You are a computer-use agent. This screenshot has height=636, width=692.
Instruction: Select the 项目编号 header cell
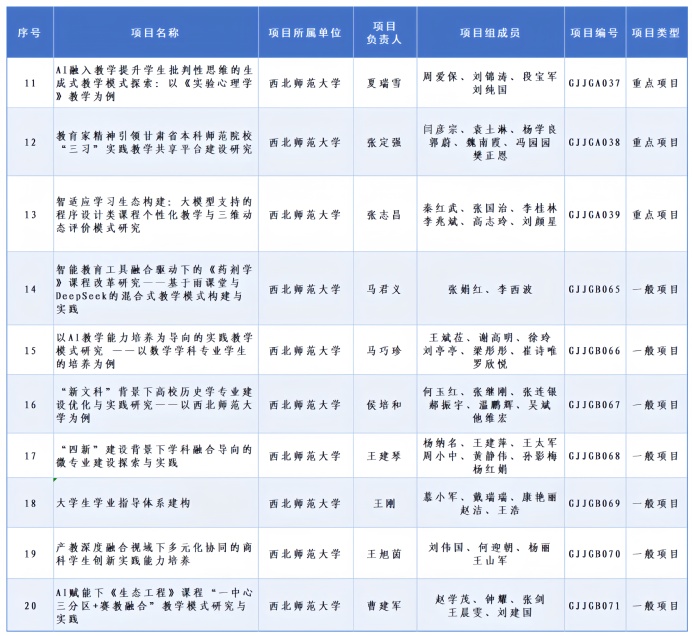pyautogui.click(x=595, y=33)
